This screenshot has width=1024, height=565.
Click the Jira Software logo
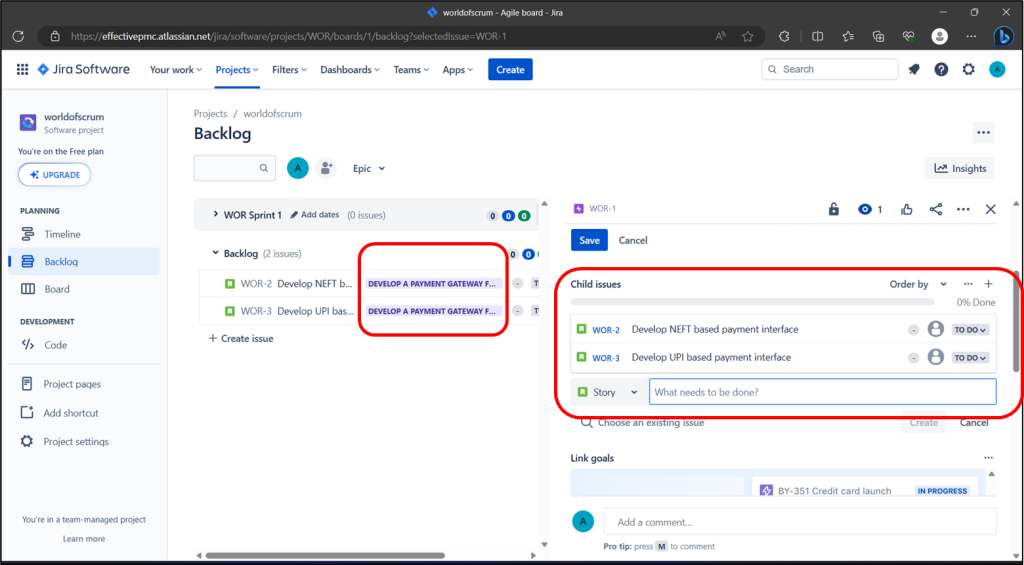point(84,69)
